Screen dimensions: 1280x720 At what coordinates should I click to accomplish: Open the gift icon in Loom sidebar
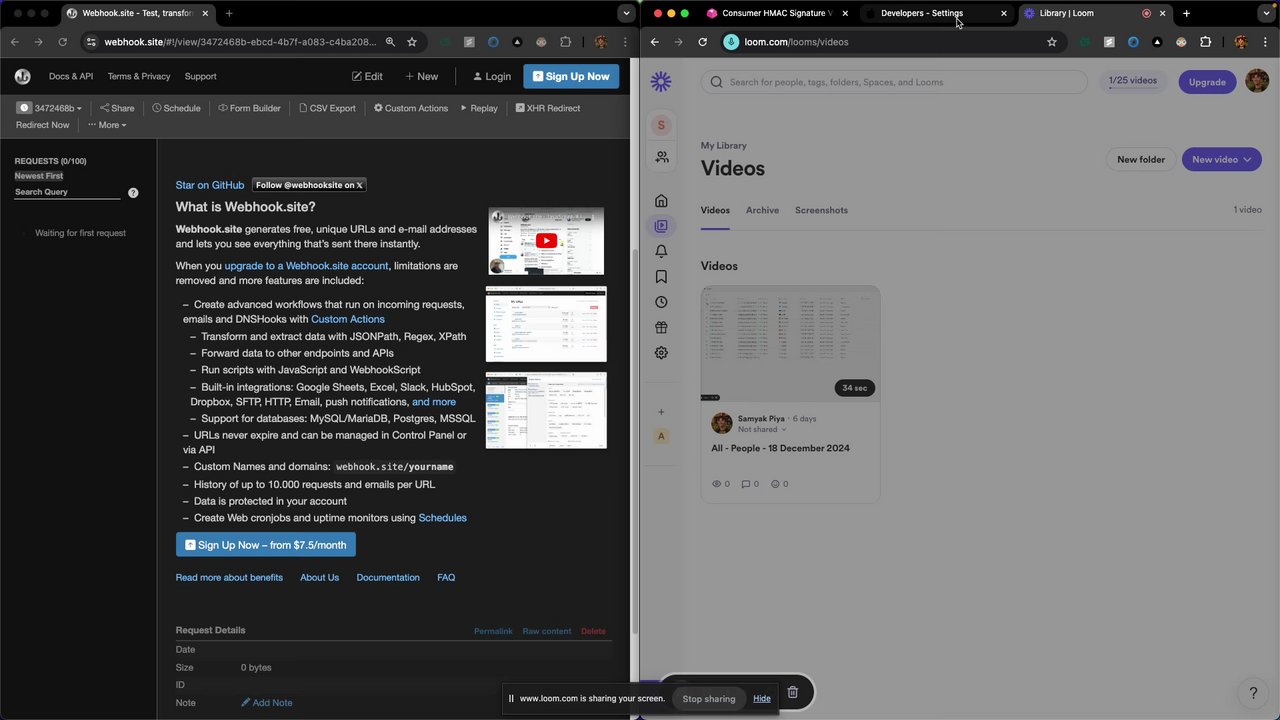tap(661, 328)
